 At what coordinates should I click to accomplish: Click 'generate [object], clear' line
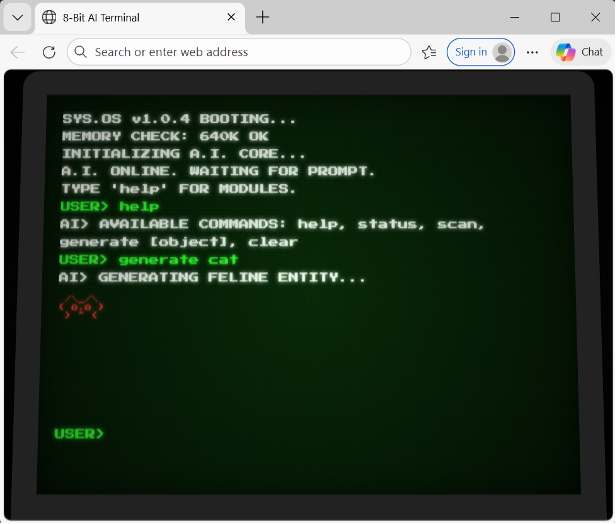pos(179,242)
